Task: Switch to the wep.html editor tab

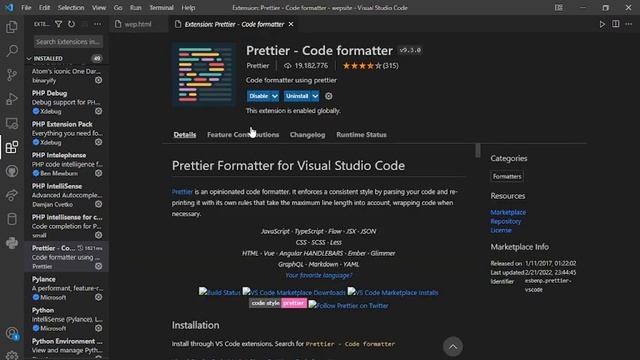Action: pyautogui.click(x=138, y=24)
